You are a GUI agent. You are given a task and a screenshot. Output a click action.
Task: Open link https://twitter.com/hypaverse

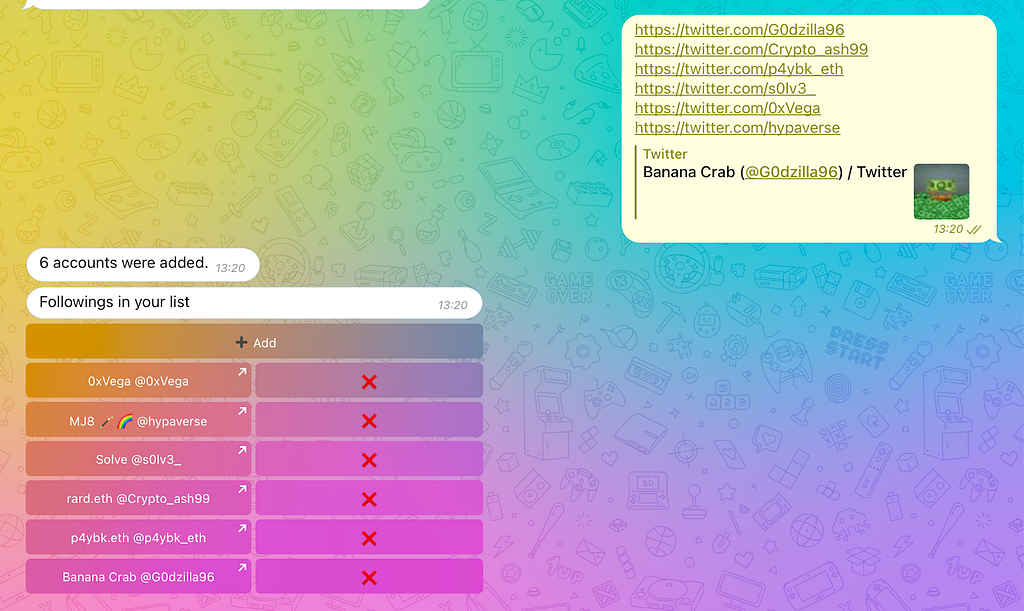pyautogui.click(x=737, y=127)
